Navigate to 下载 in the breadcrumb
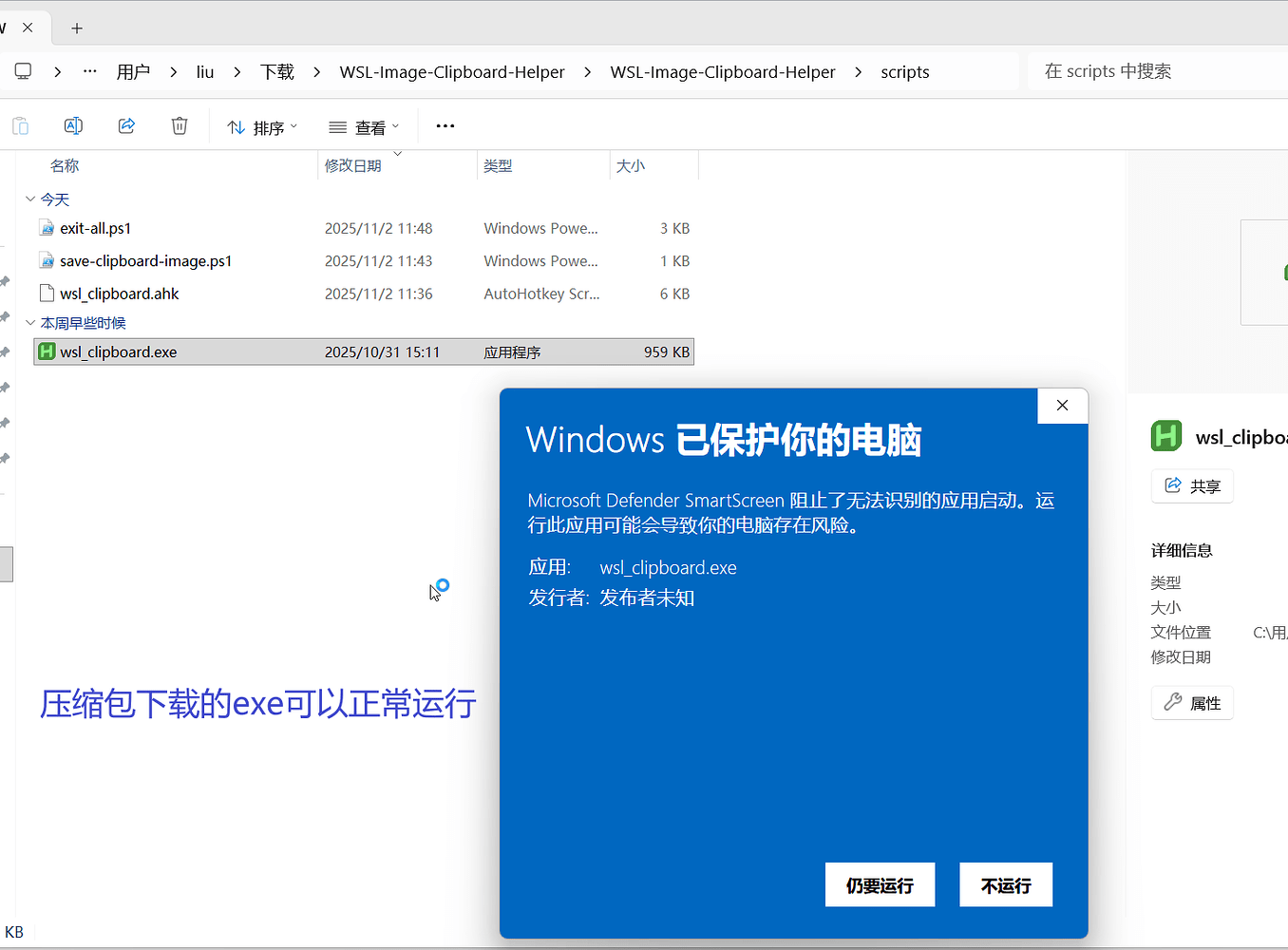Viewport: 1288px width, 950px height. 277,72
